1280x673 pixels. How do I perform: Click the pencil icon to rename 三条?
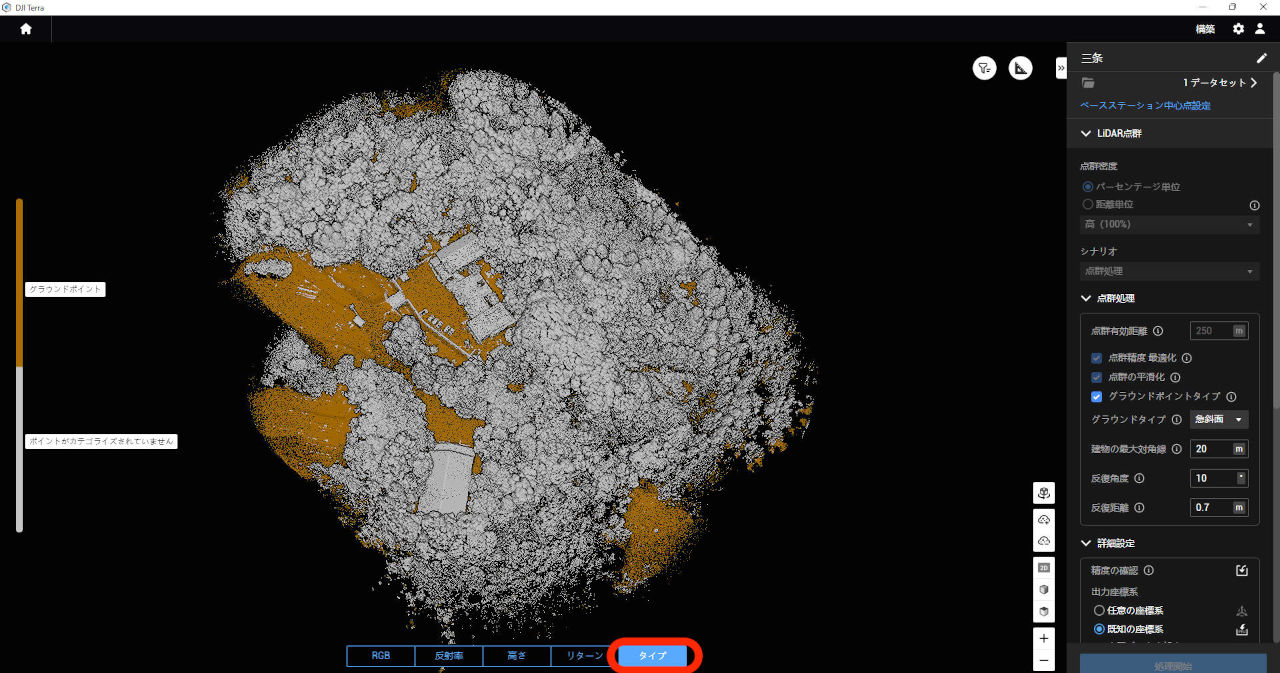pos(1261,58)
